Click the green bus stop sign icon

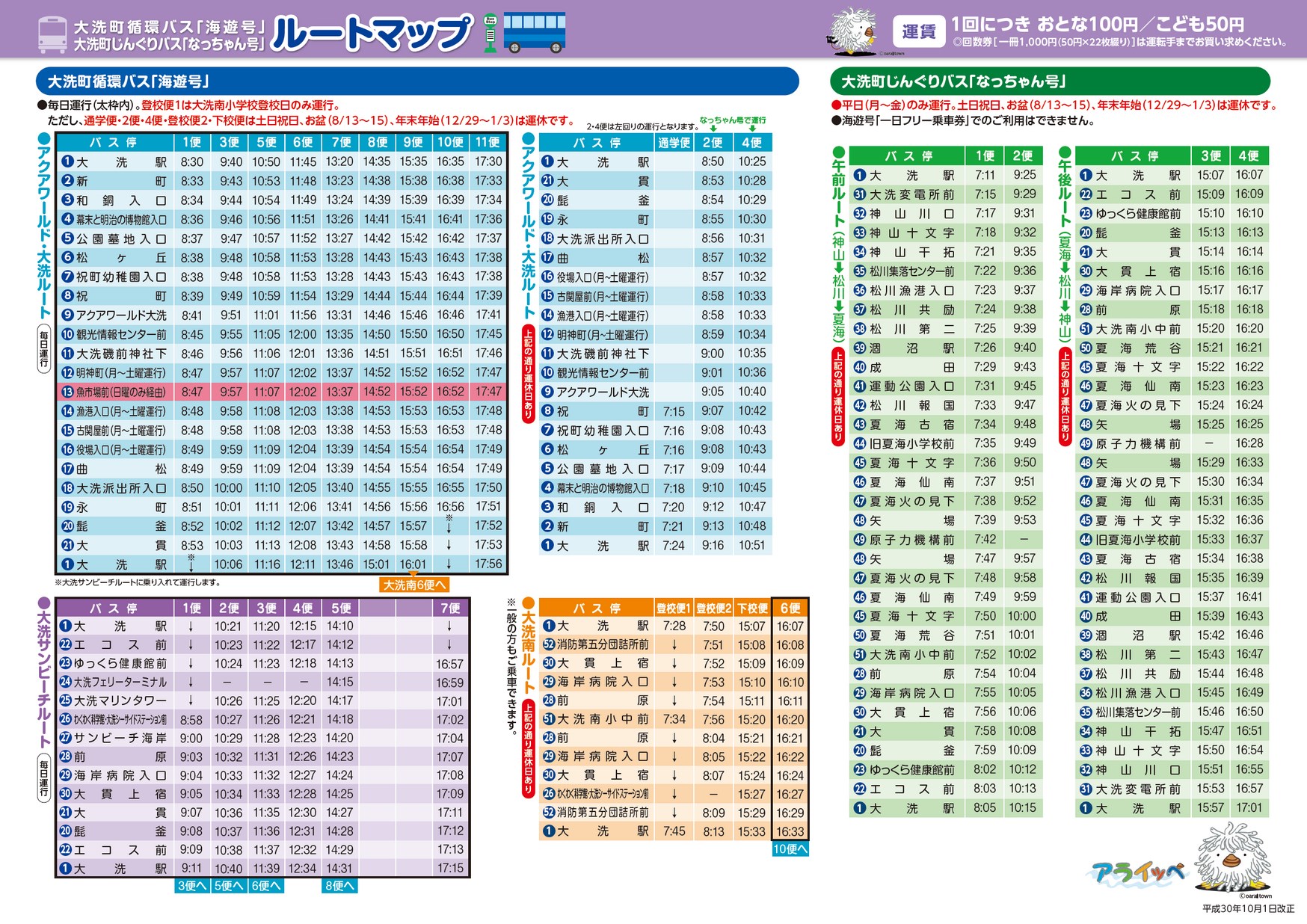(490, 33)
